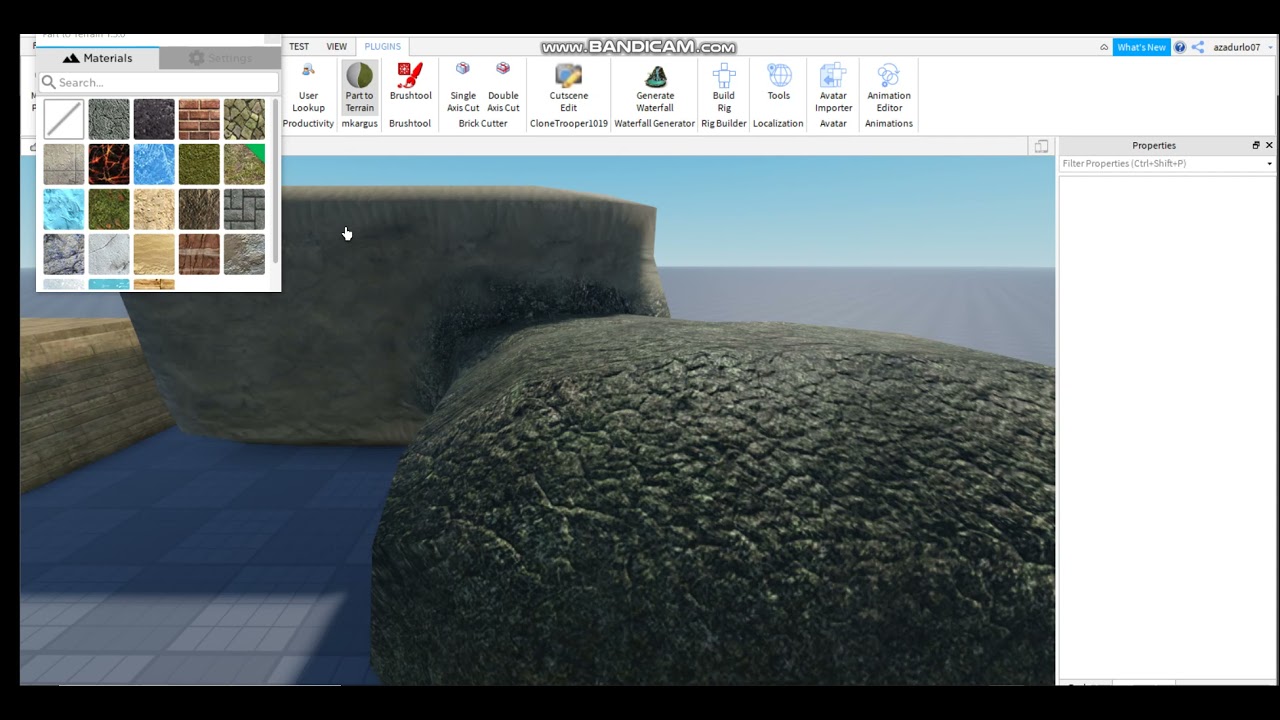The image size is (1280, 720).
Task: Choose the blue glacier material swatch
Action: click(154, 164)
